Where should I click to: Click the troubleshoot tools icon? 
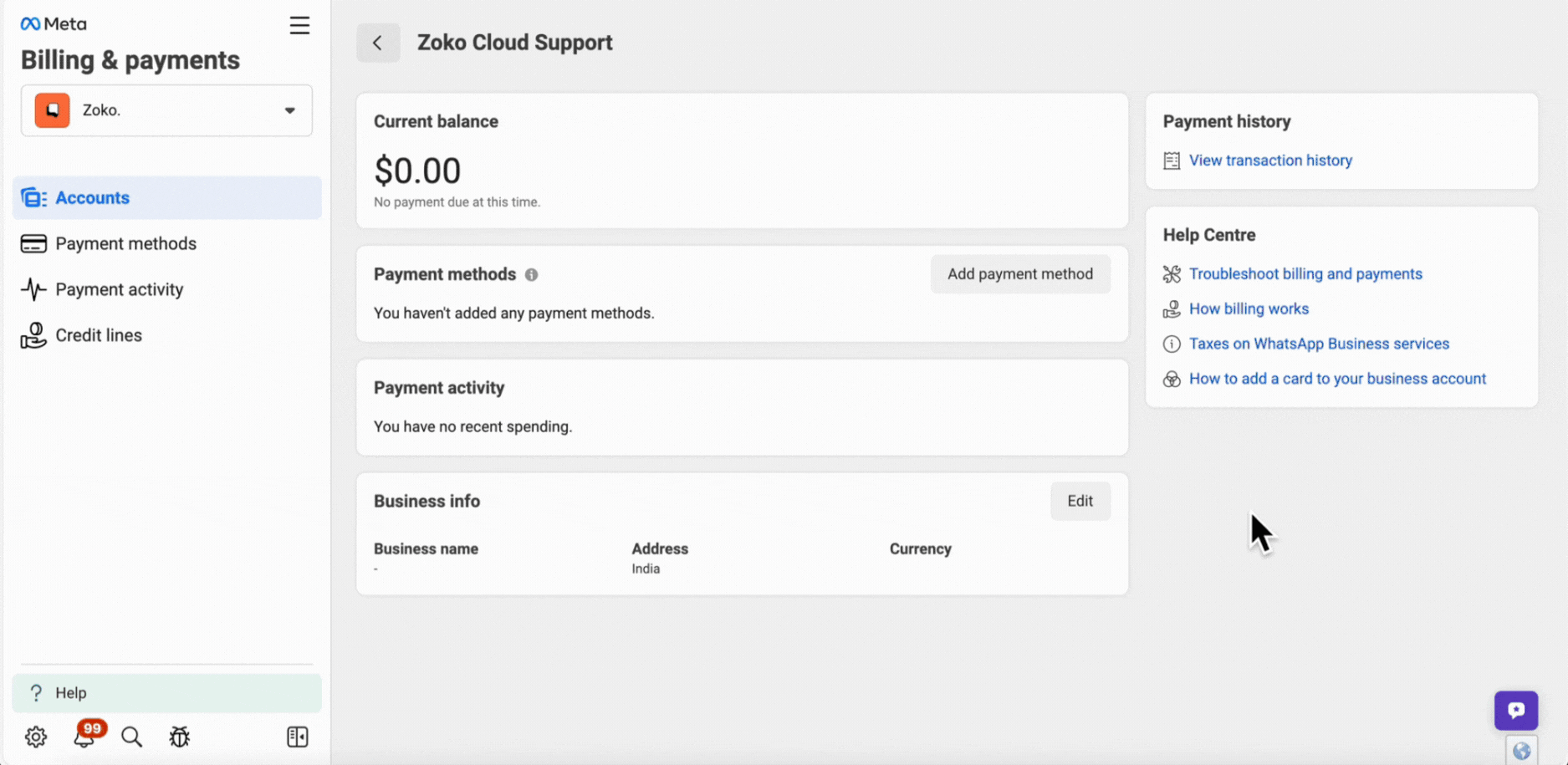(1172, 274)
